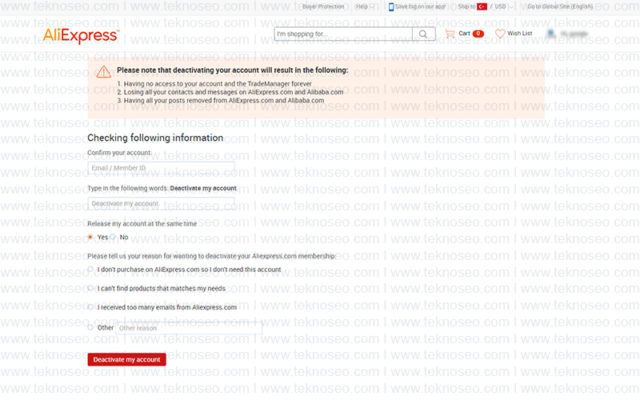The width and height of the screenshot is (640, 400).
Task: Click the Turkey flag icon
Action: [x=482, y=7]
